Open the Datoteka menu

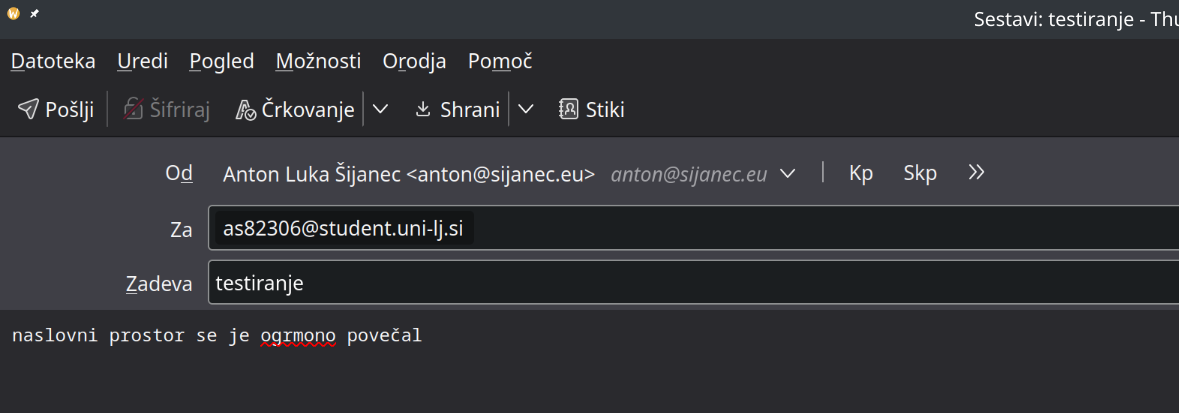(53, 61)
